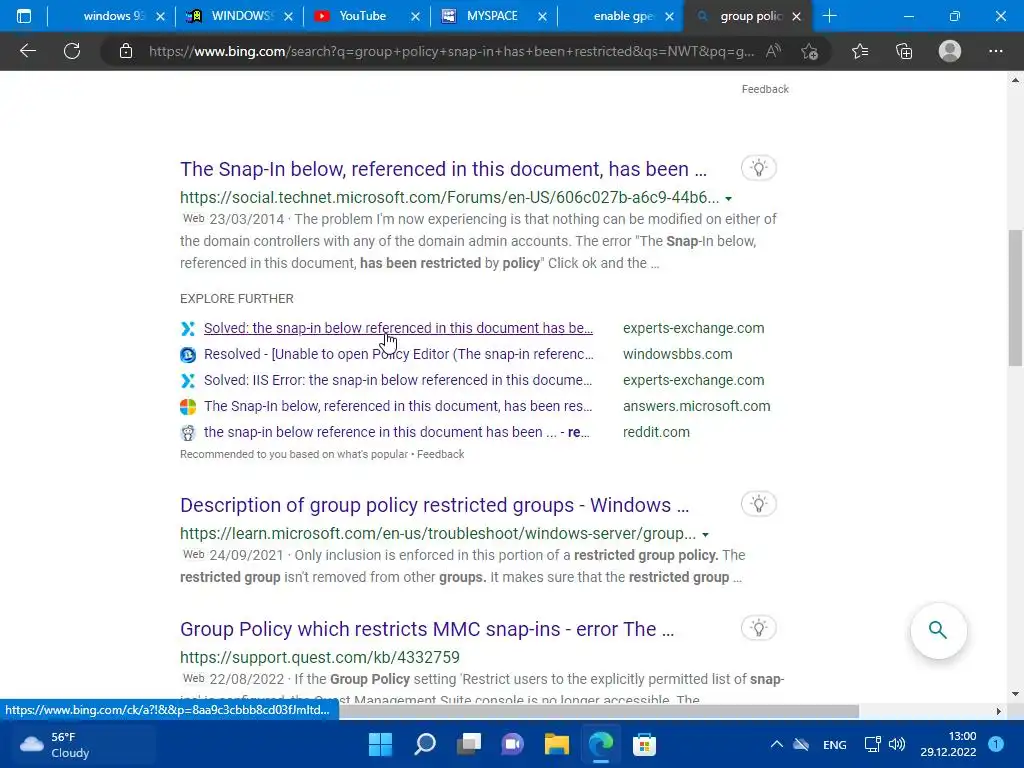Open the volume system tray icon
The height and width of the screenshot is (768, 1024).
[897, 744]
